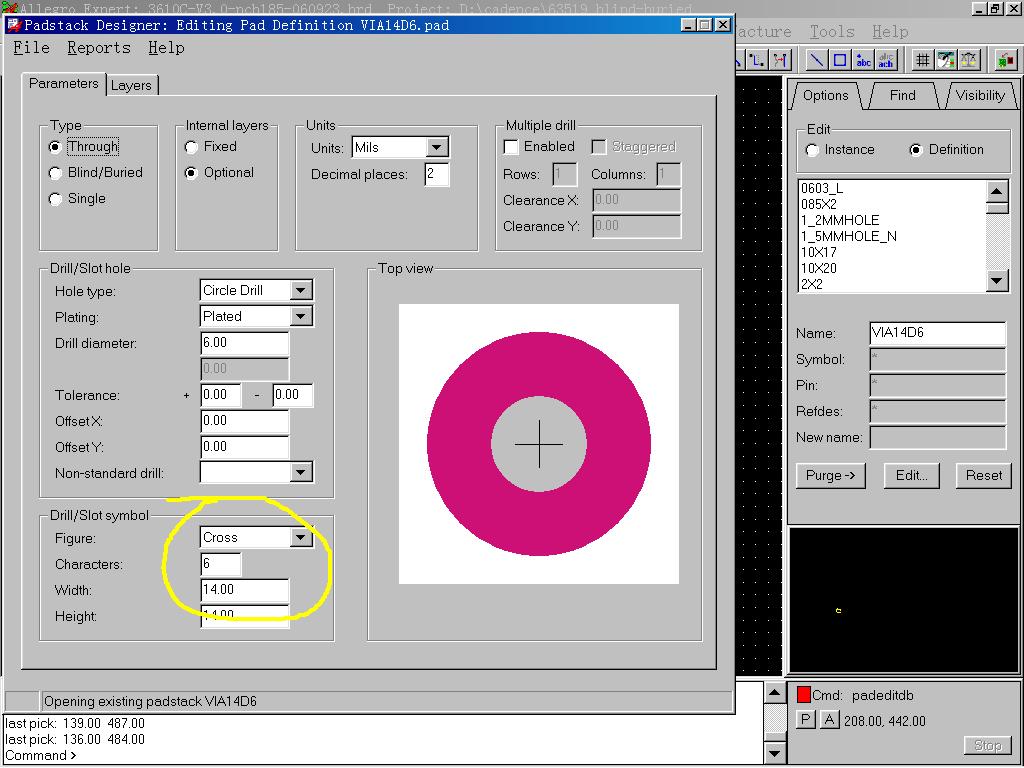This screenshot has width=1024, height=768.
Task: Click the add rectangle tool icon
Action: coord(840,60)
